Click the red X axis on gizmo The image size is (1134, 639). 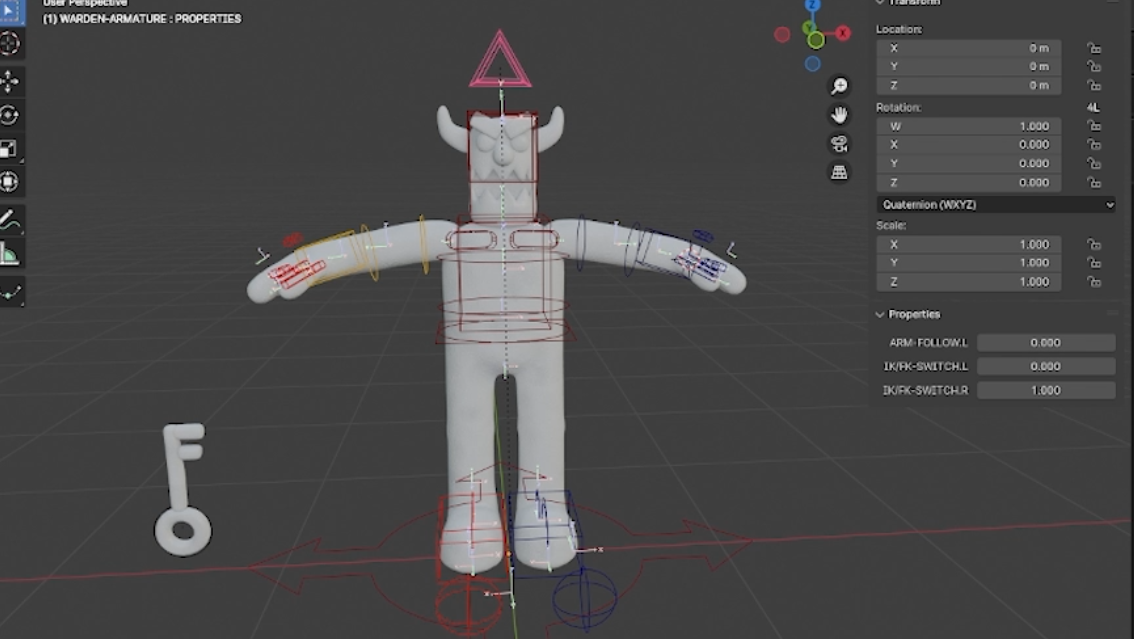pyautogui.click(x=843, y=33)
